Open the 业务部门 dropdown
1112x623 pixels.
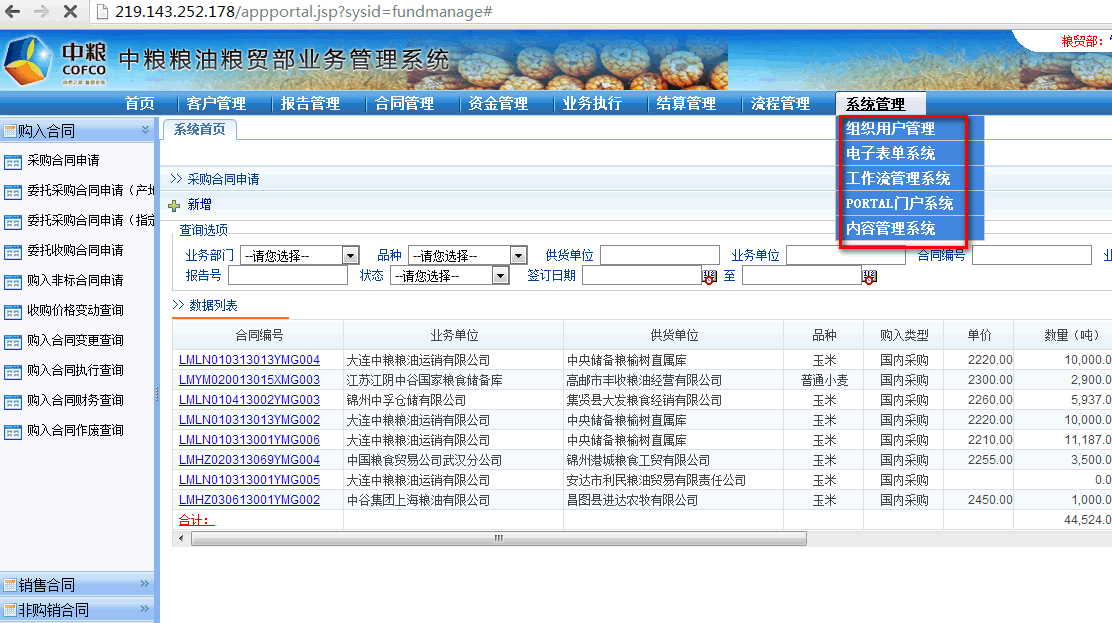coord(350,255)
